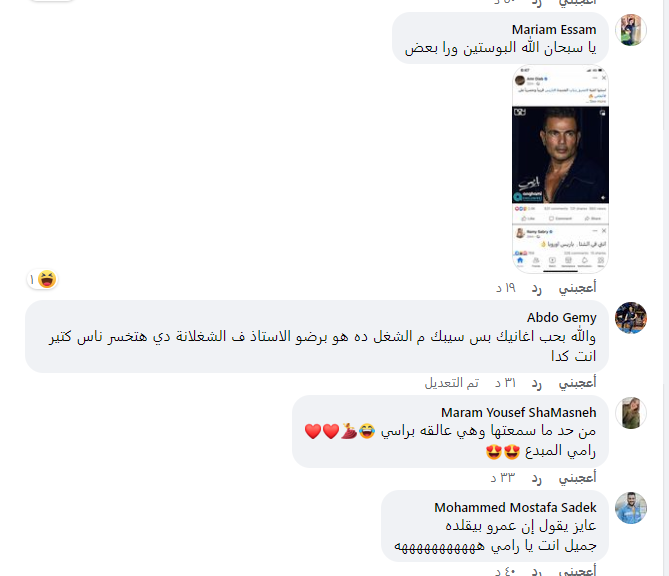This screenshot has height=576, width=669.
Task: Open Maram Yousef ShaMasneh's avatar
Action: pos(631,413)
